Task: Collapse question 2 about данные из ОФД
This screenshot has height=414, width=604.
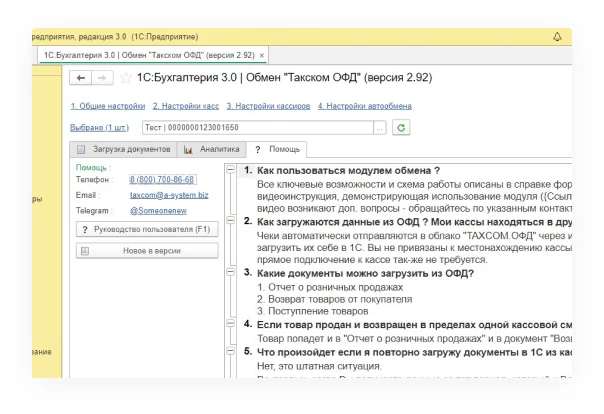Action: [x=230, y=220]
